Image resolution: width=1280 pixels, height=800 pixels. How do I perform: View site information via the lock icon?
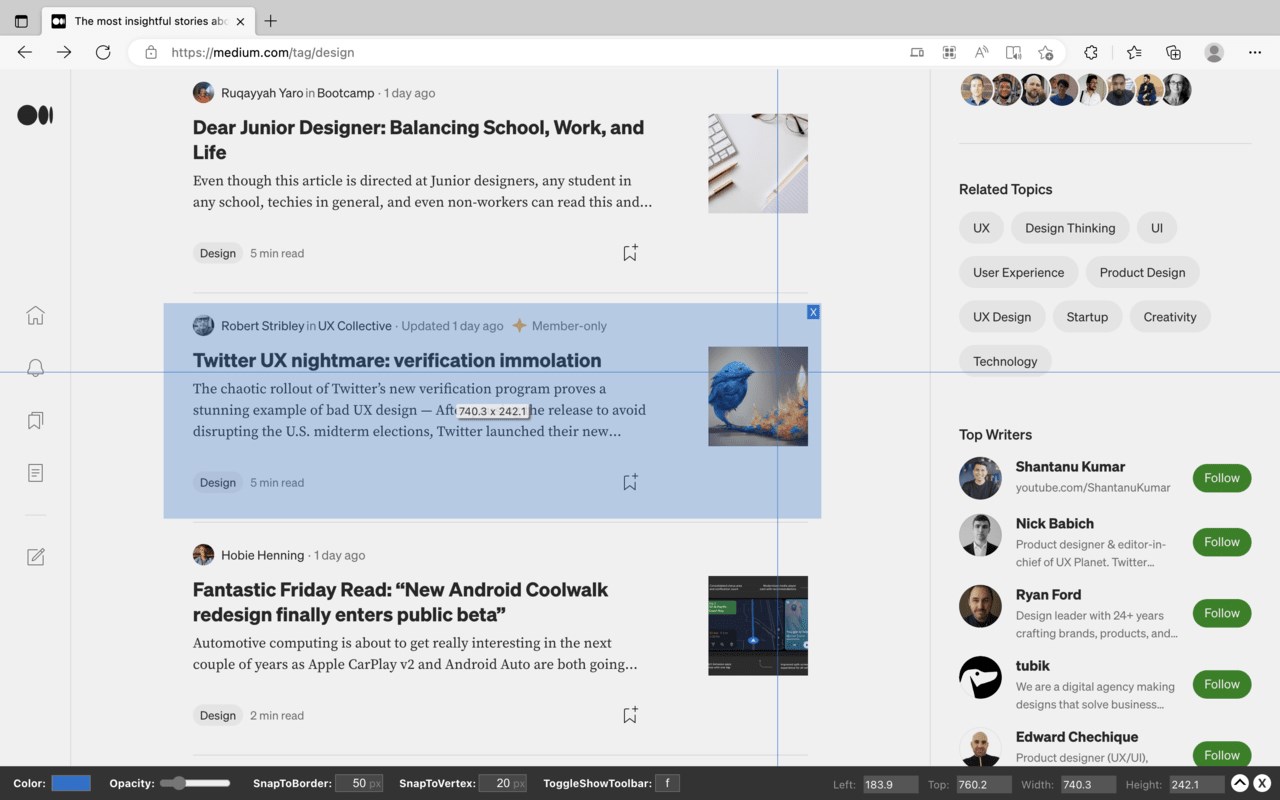[x=151, y=52]
